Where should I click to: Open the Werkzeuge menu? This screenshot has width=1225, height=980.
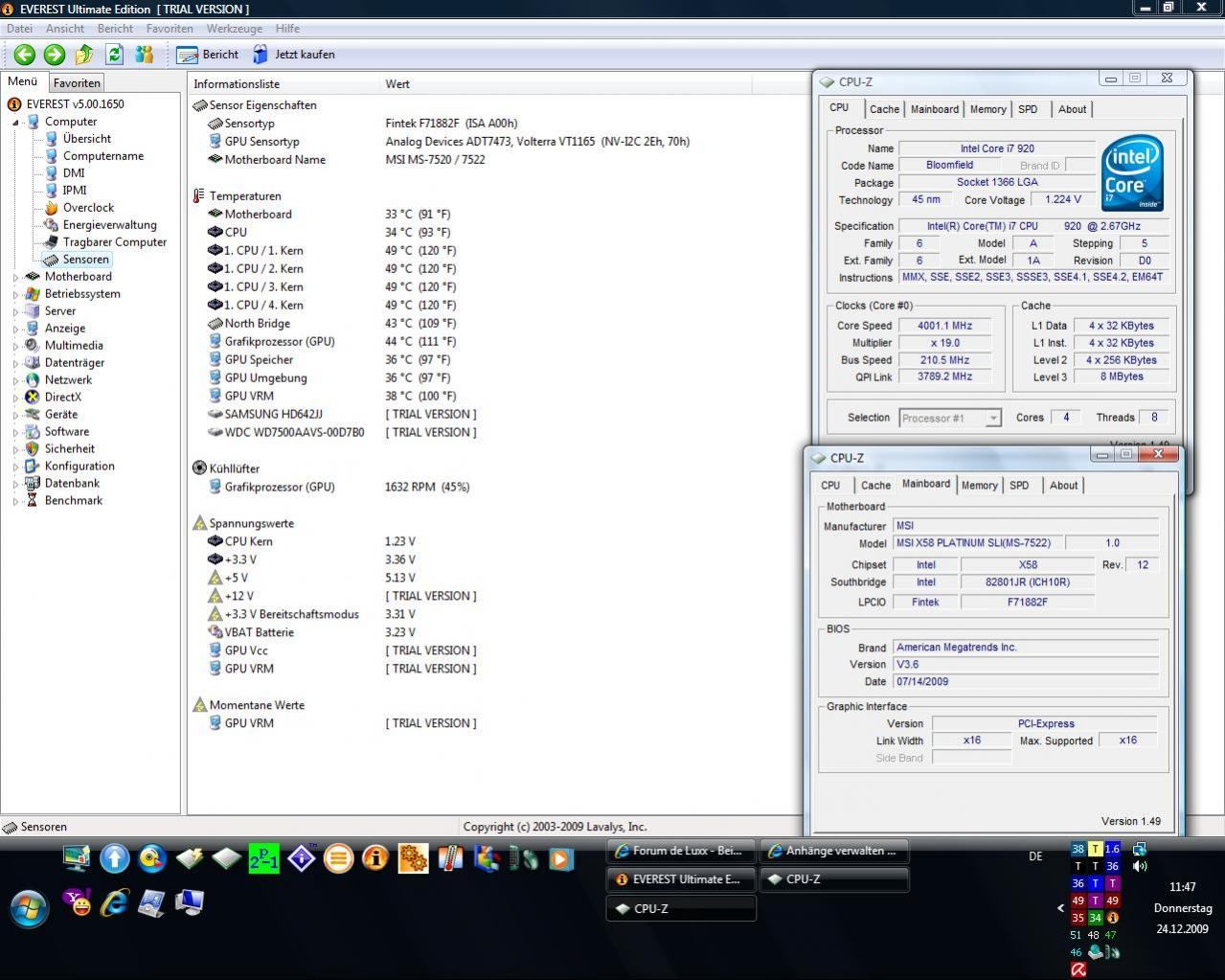[x=234, y=29]
